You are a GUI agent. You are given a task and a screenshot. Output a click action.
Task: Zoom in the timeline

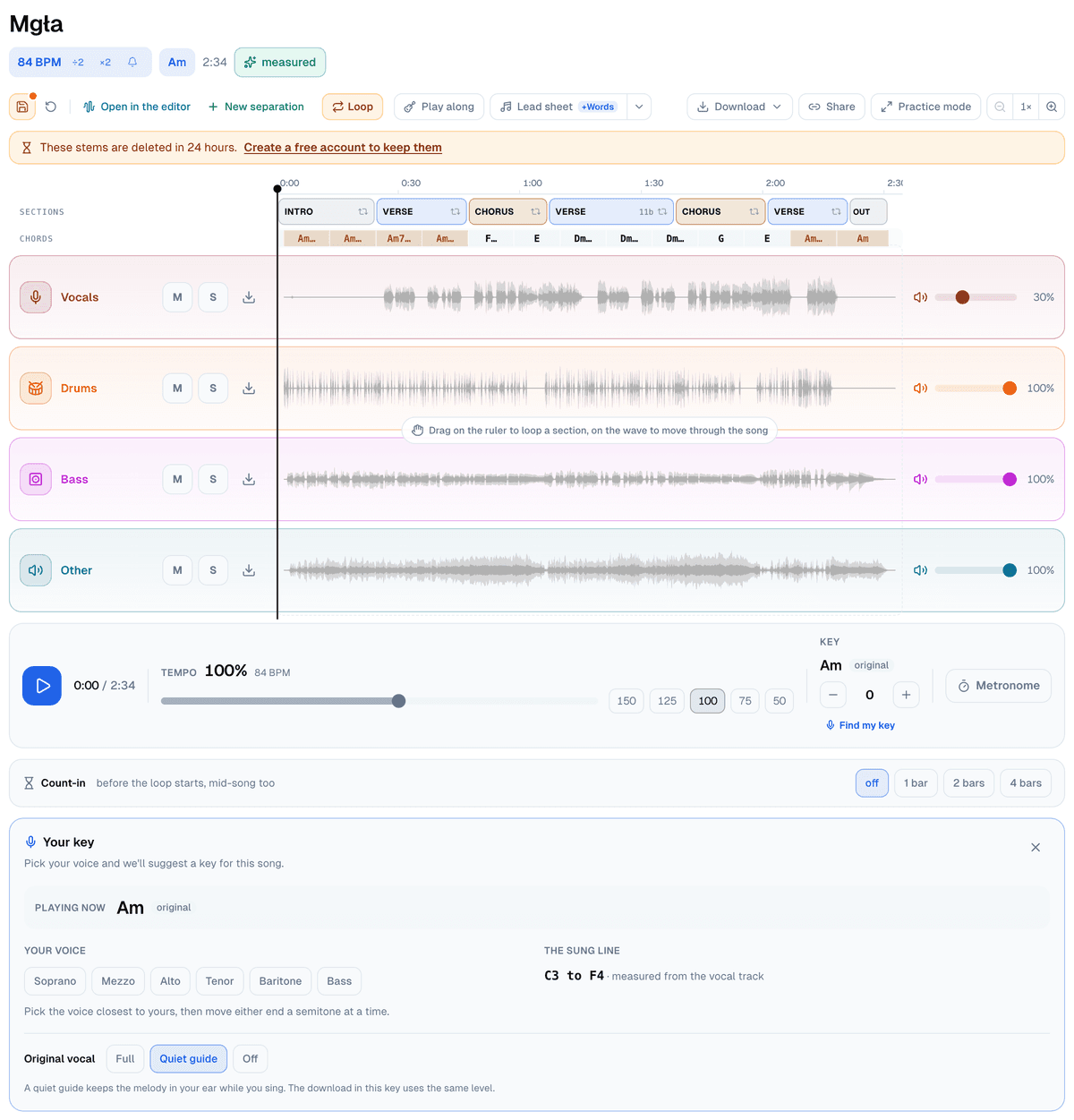[1052, 107]
